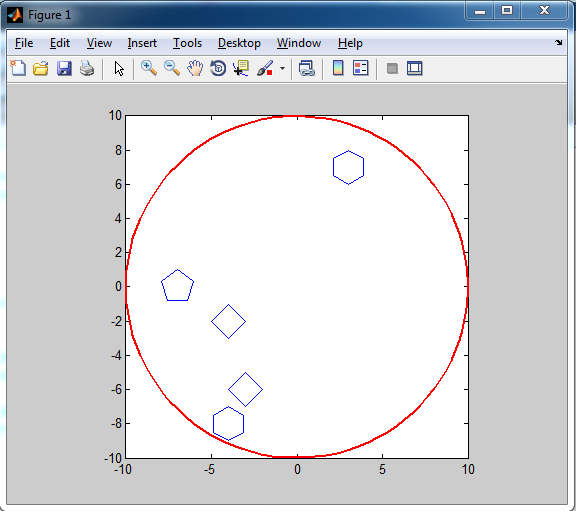Show plot tools and dock figure
This screenshot has width=576, height=511.
pyautogui.click(x=415, y=68)
